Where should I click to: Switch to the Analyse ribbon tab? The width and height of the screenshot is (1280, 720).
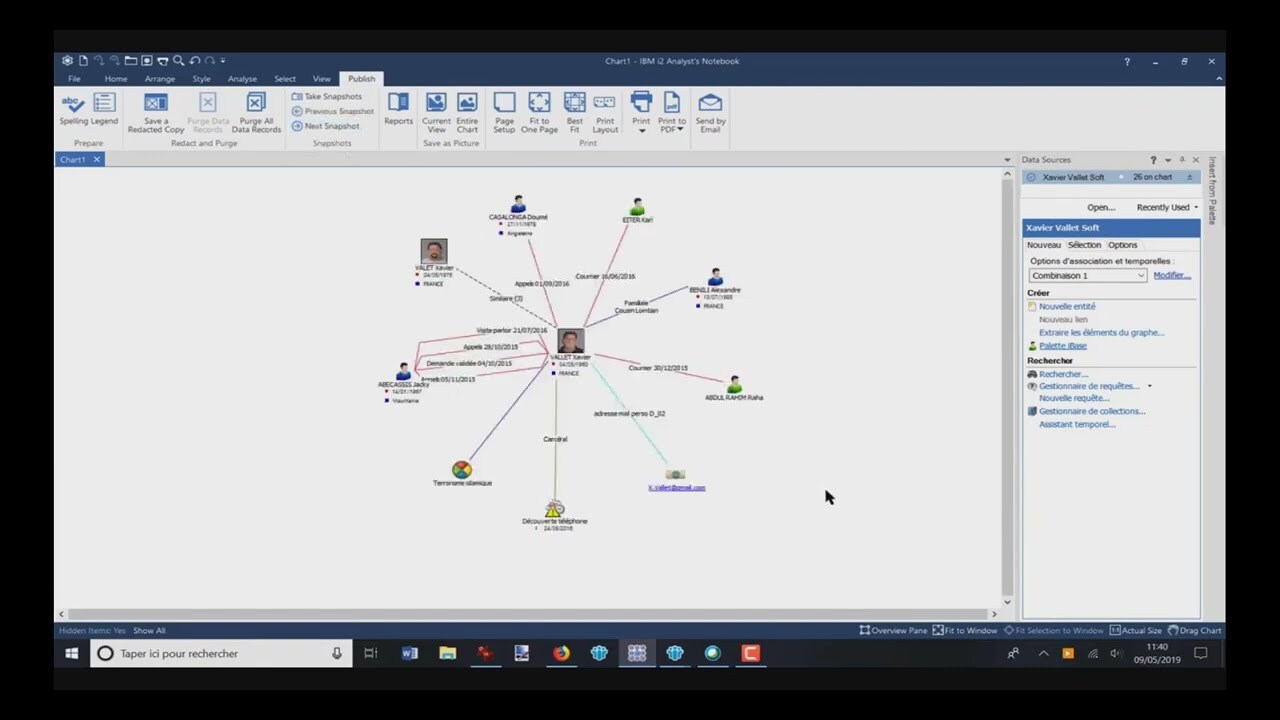click(242, 79)
